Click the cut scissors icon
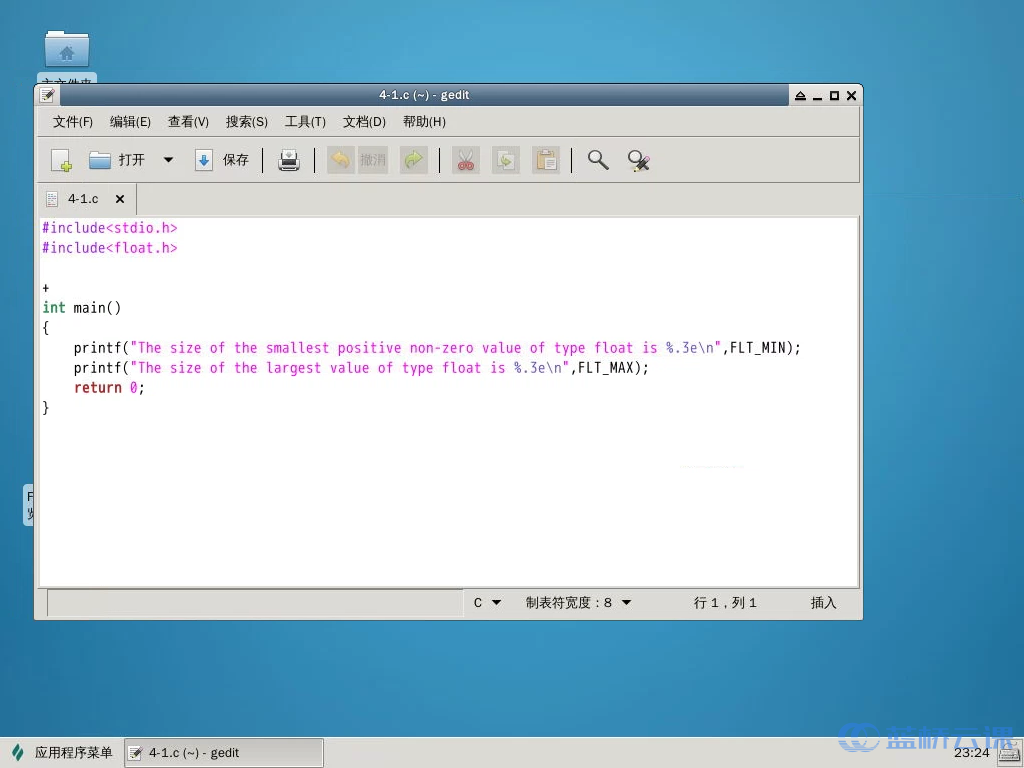Screen dimensions: 1024x768 tap(465, 160)
